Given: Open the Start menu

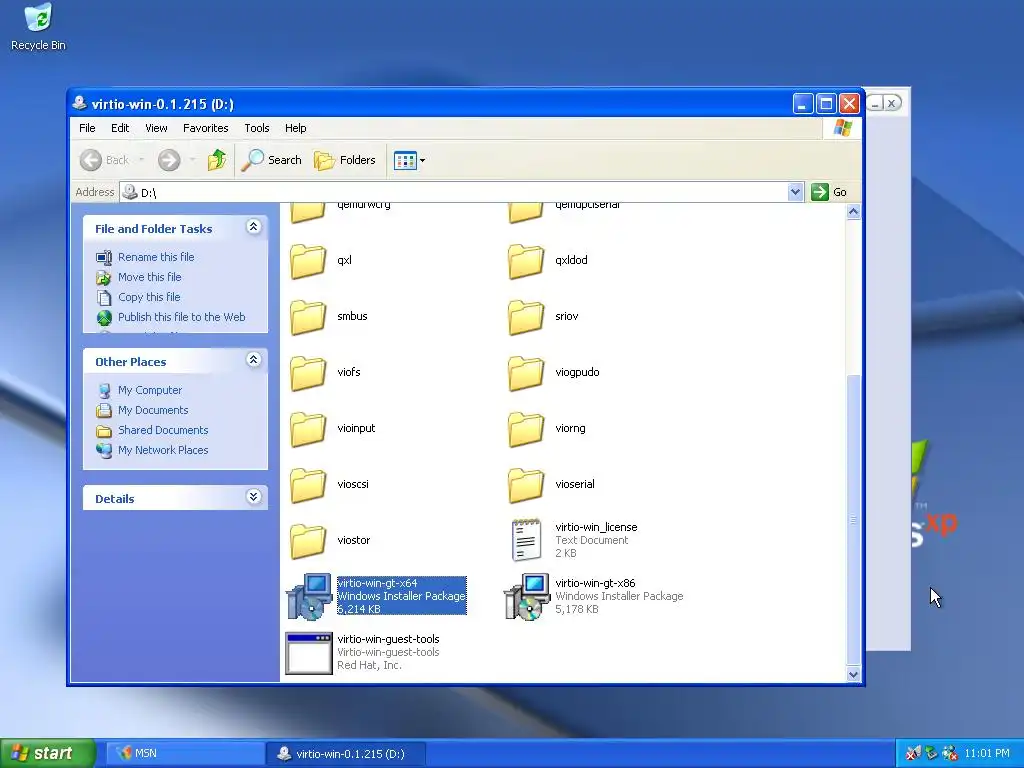Looking at the screenshot, I should point(47,753).
